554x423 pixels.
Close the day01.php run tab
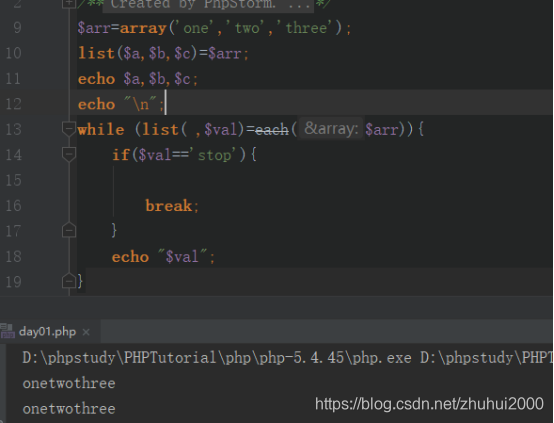point(86,332)
